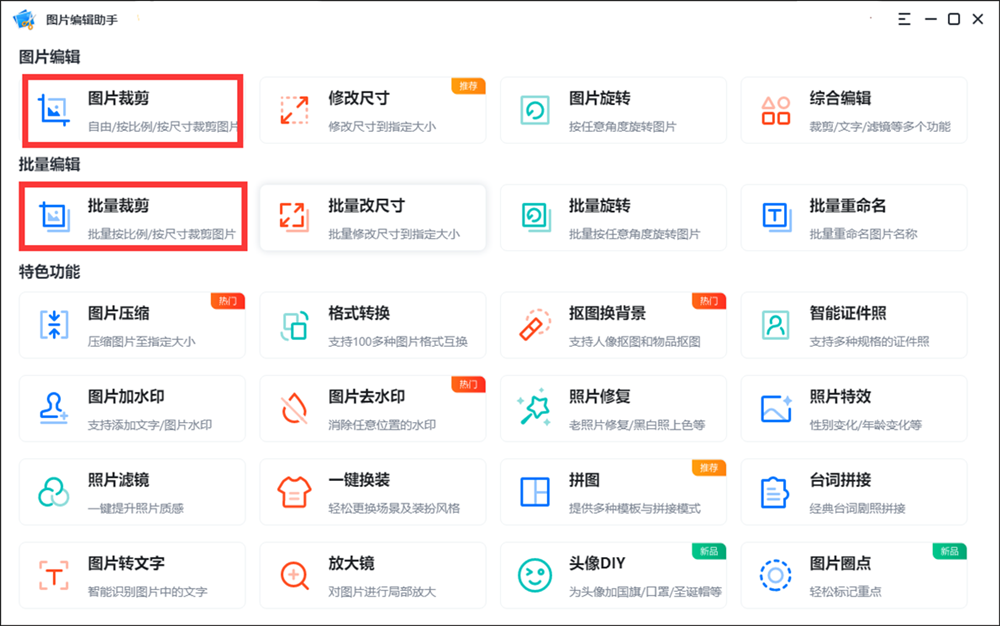Click description 批量按任意角度旋转图片
Viewport: 1000px width, 626px height.
[635, 235]
